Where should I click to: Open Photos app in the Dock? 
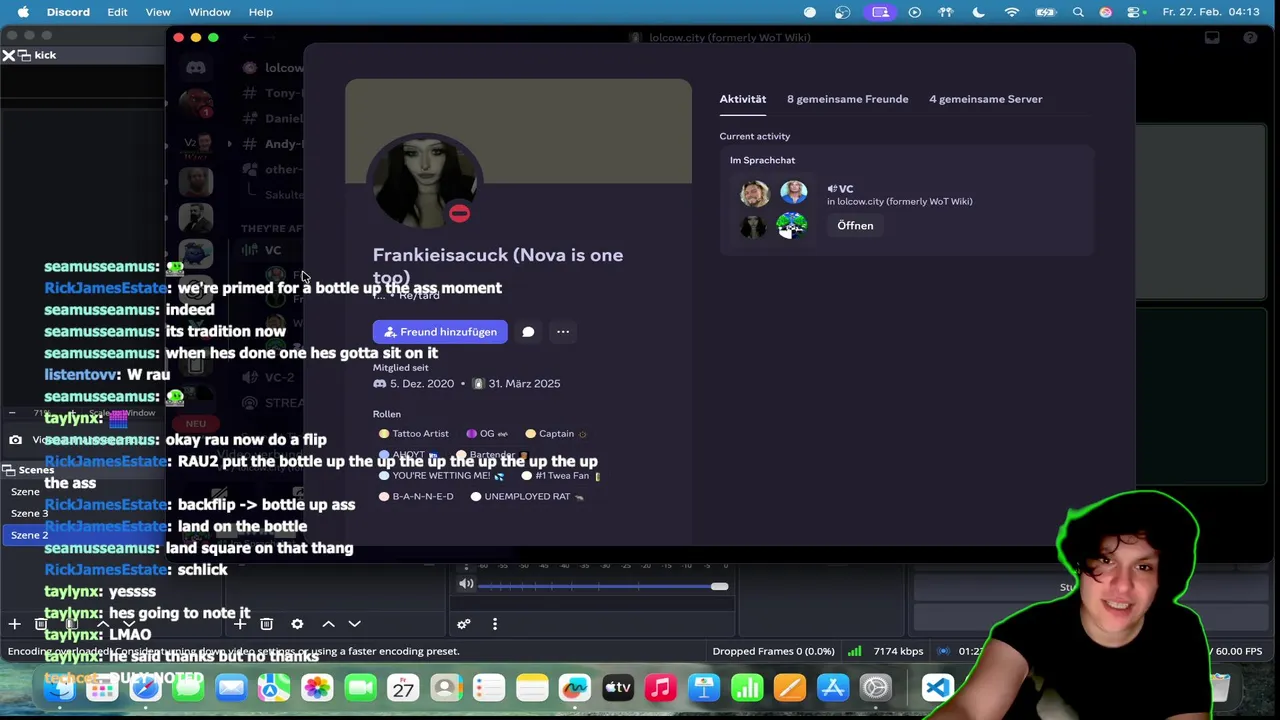click(317, 688)
